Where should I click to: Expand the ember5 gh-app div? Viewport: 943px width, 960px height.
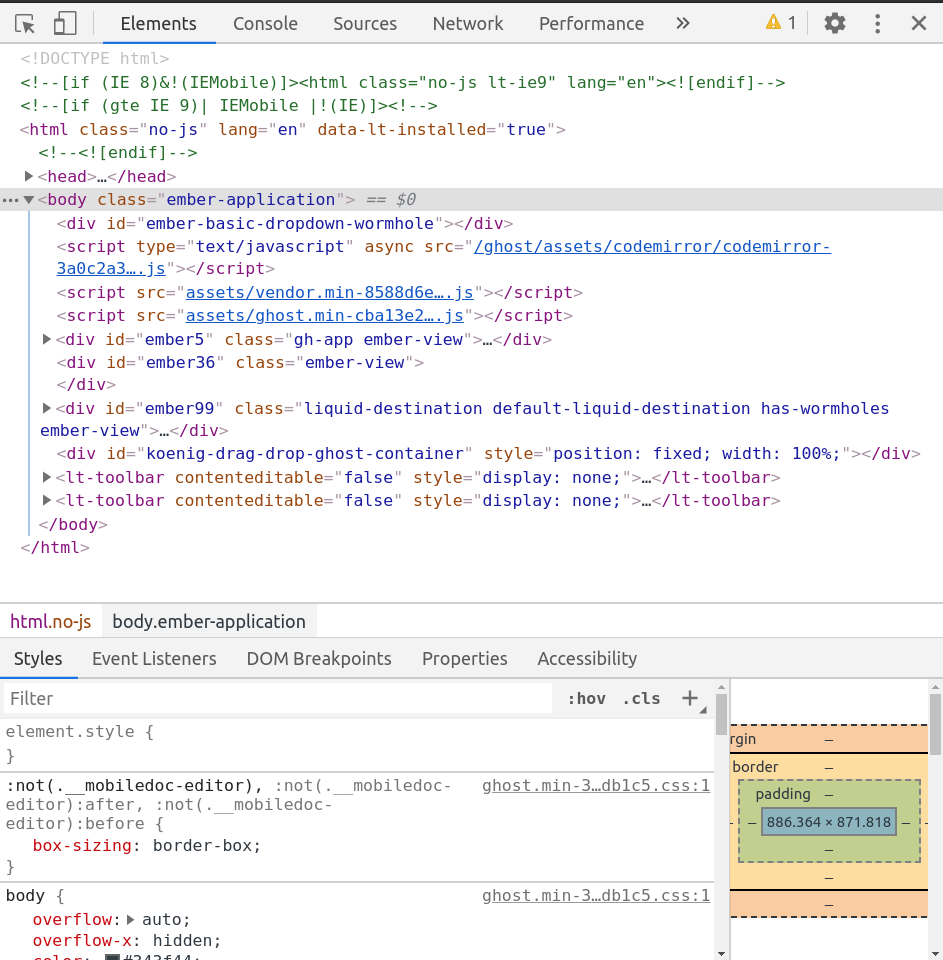point(47,339)
